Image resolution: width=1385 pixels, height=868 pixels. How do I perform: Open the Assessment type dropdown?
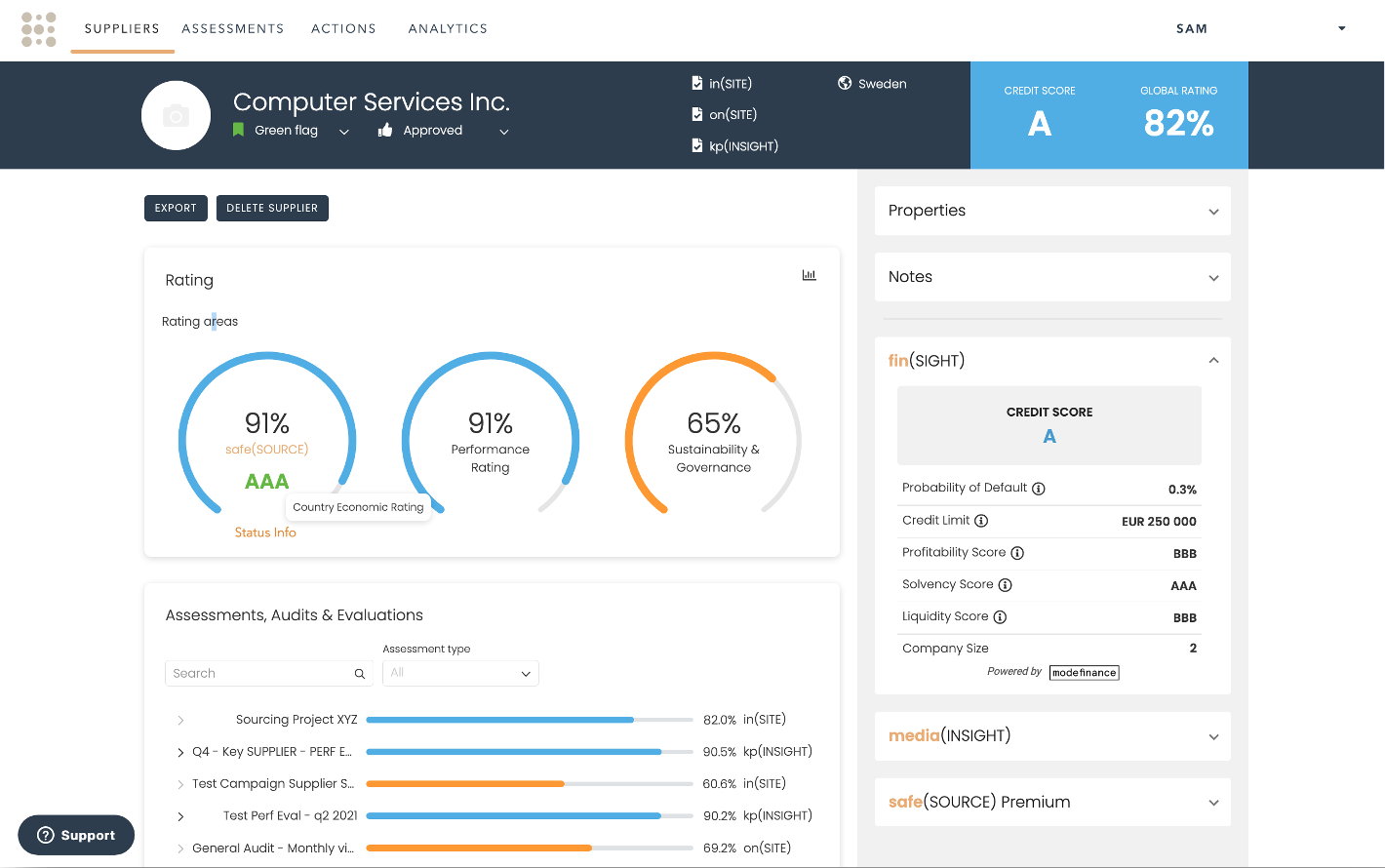tap(460, 673)
